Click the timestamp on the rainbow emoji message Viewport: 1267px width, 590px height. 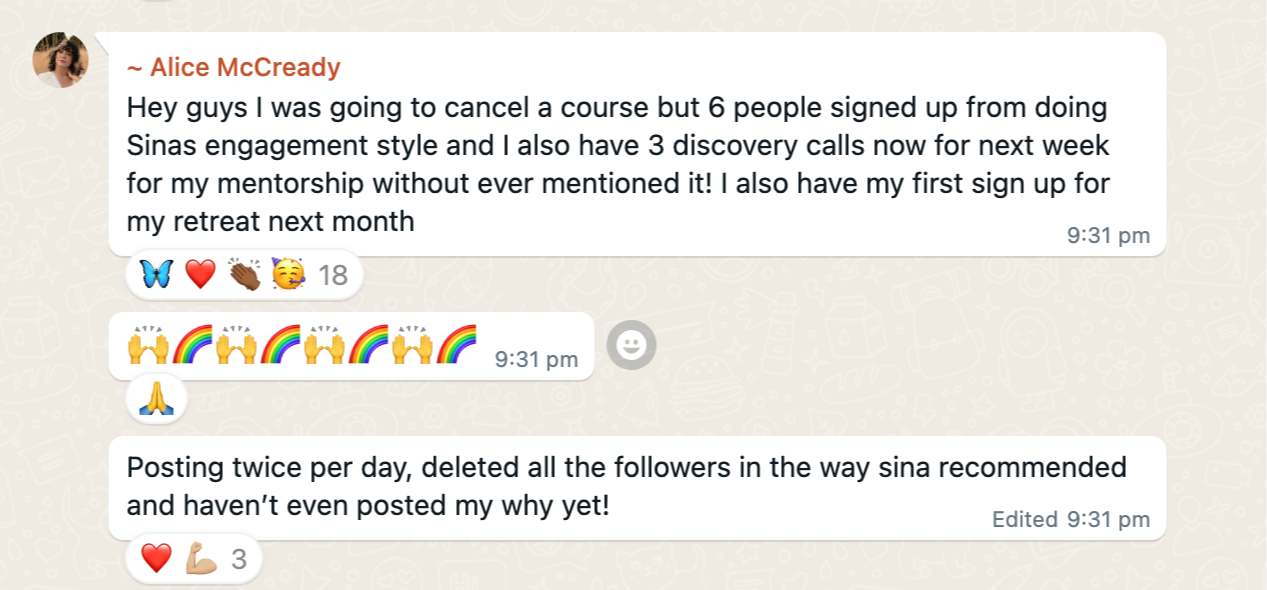click(x=536, y=359)
